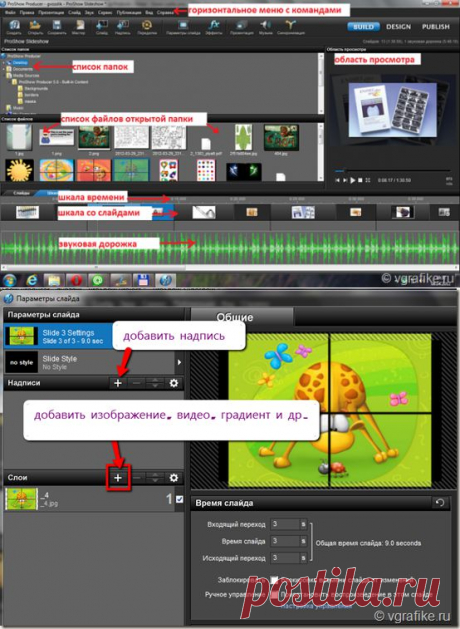Expand the Documents folder in the tree
This screenshot has height=629, width=460.
pyautogui.click(x=4, y=69)
